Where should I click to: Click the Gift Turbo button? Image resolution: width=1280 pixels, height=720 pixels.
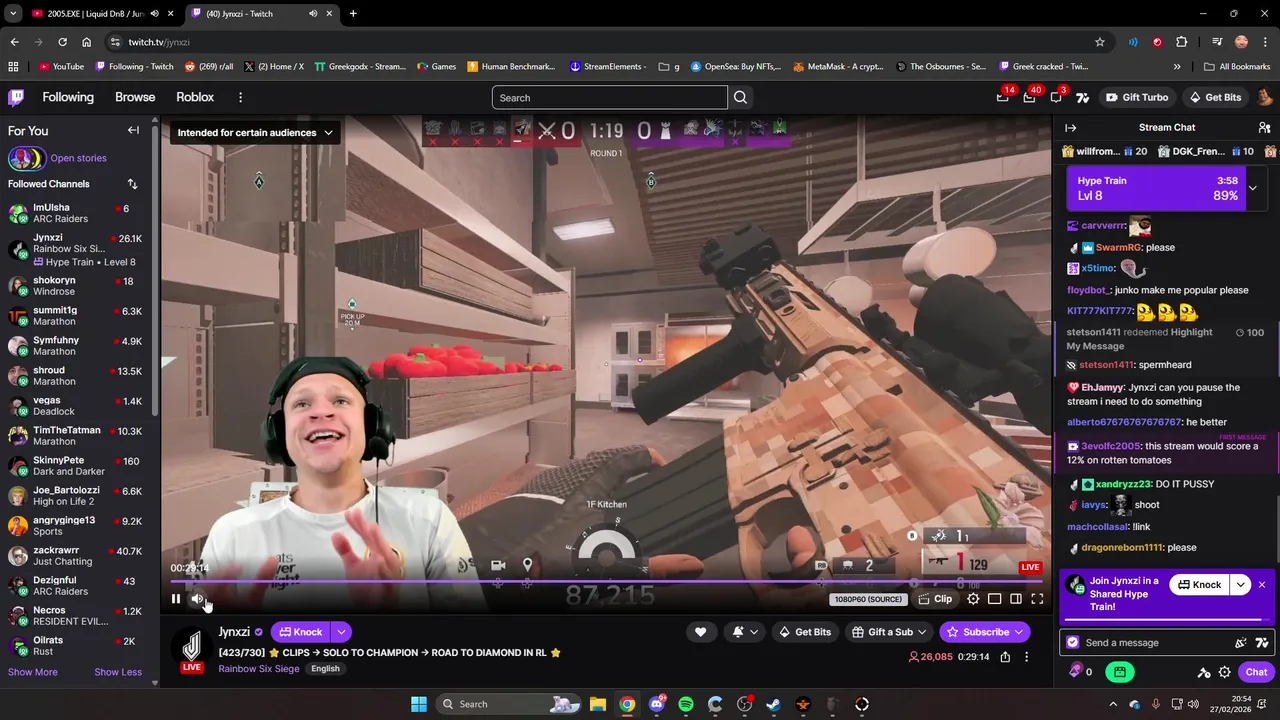[1136, 97]
